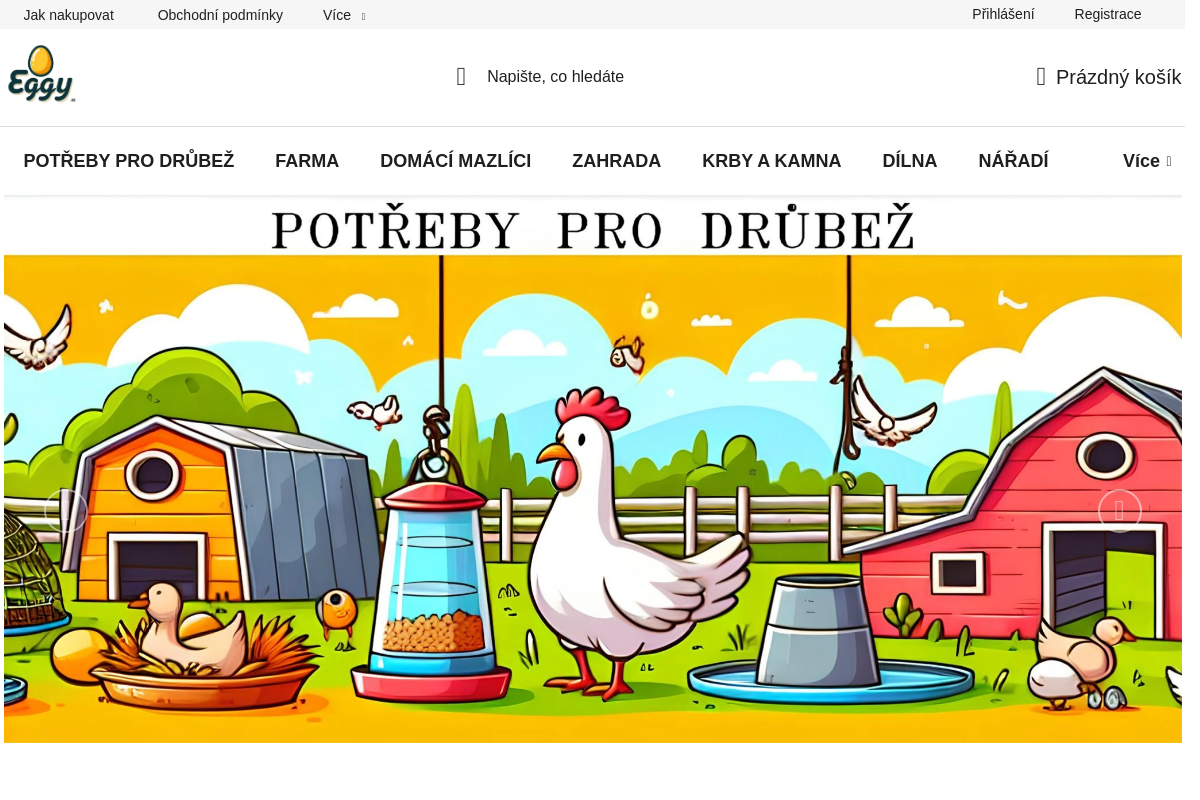Open Krby a kamna category
1200x800 pixels.
click(772, 161)
